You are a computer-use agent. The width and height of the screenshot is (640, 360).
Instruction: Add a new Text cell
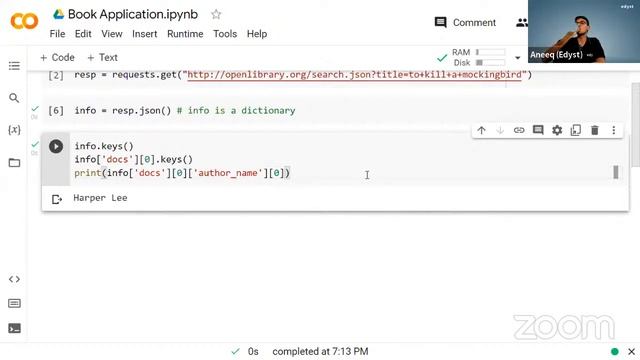[x=102, y=58]
